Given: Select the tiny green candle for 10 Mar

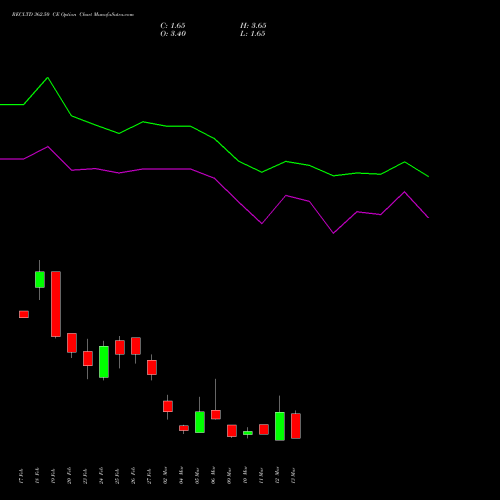Looking at the screenshot, I should 248,433.
